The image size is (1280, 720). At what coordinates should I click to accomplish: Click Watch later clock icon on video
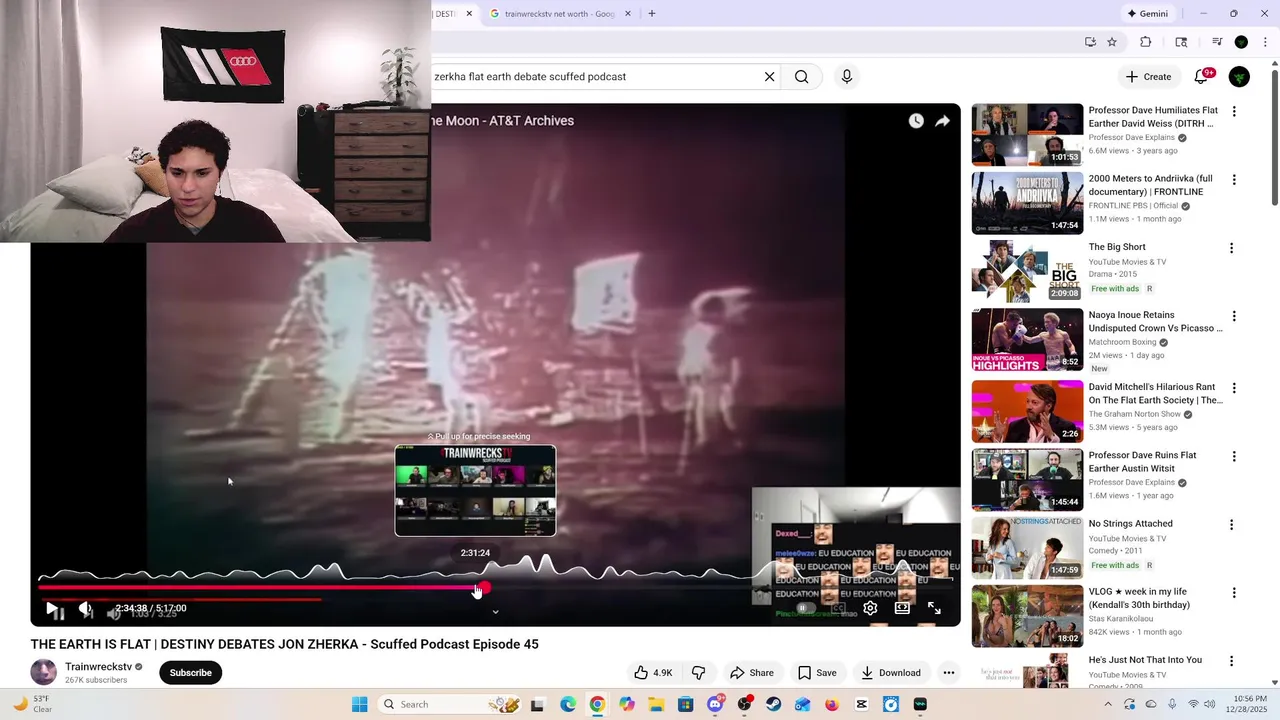coord(916,121)
